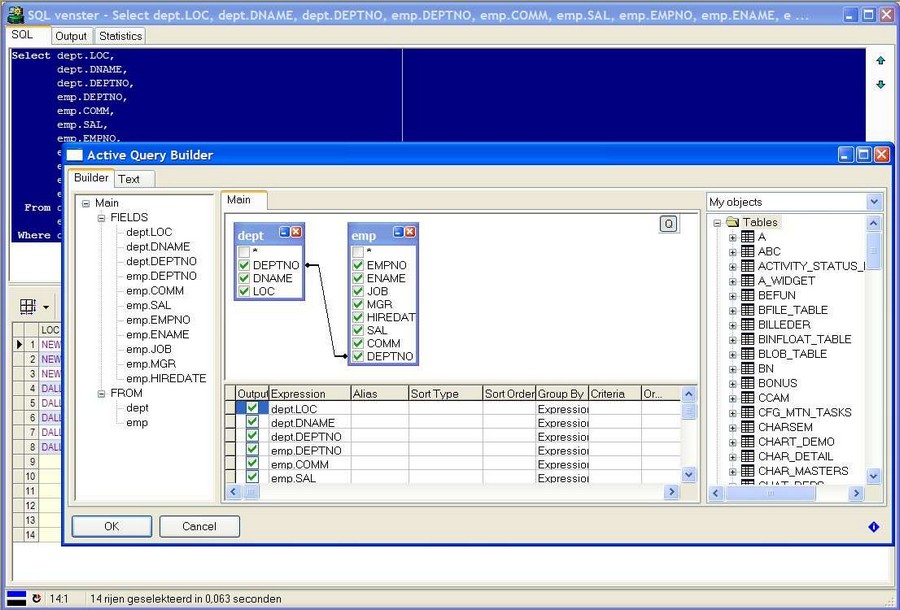Screen dimensions: 900x610
Task: Switch to the Output tab
Action: pyautogui.click(x=71, y=35)
